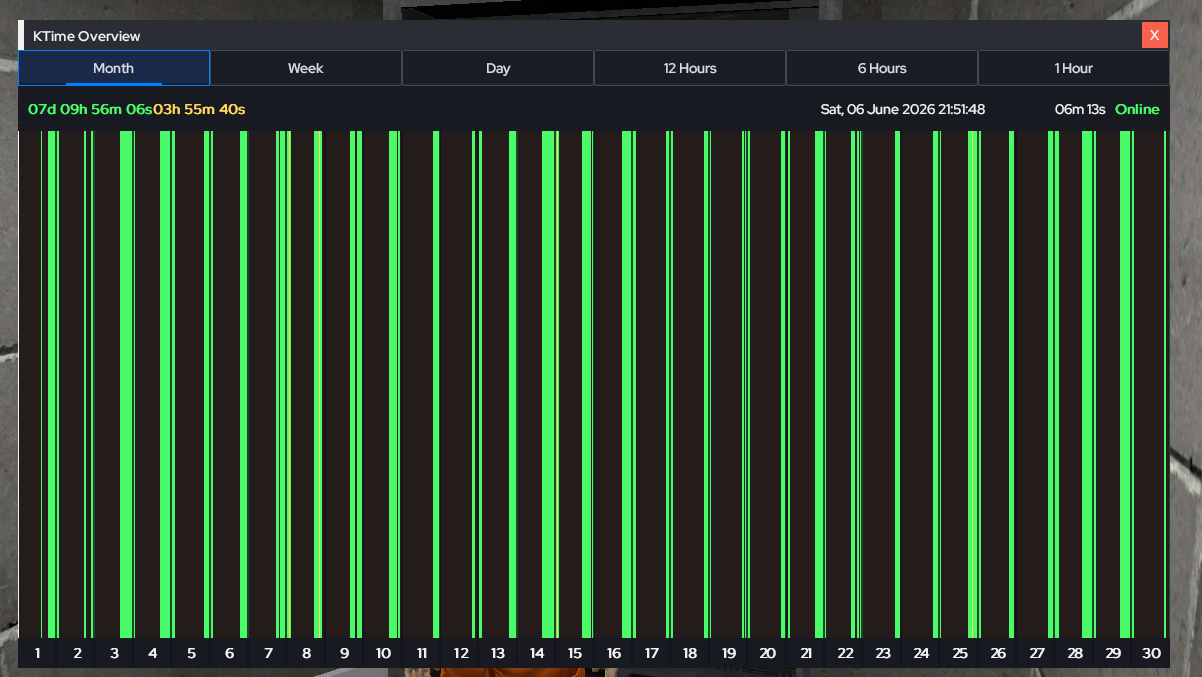The height and width of the screenshot is (677, 1202).
Task: Select day 23 on the timeline axis
Action: point(883,653)
